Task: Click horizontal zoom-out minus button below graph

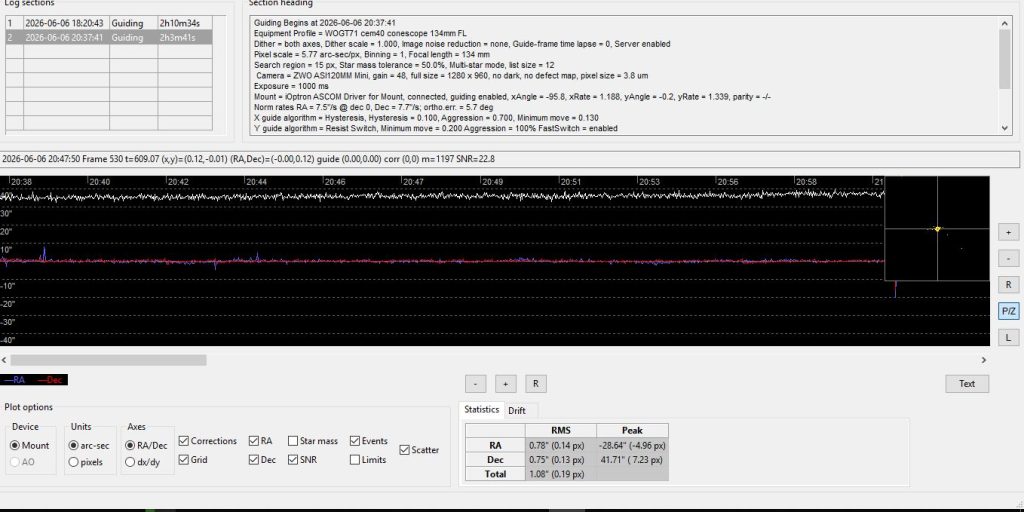Action: coord(475,384)
